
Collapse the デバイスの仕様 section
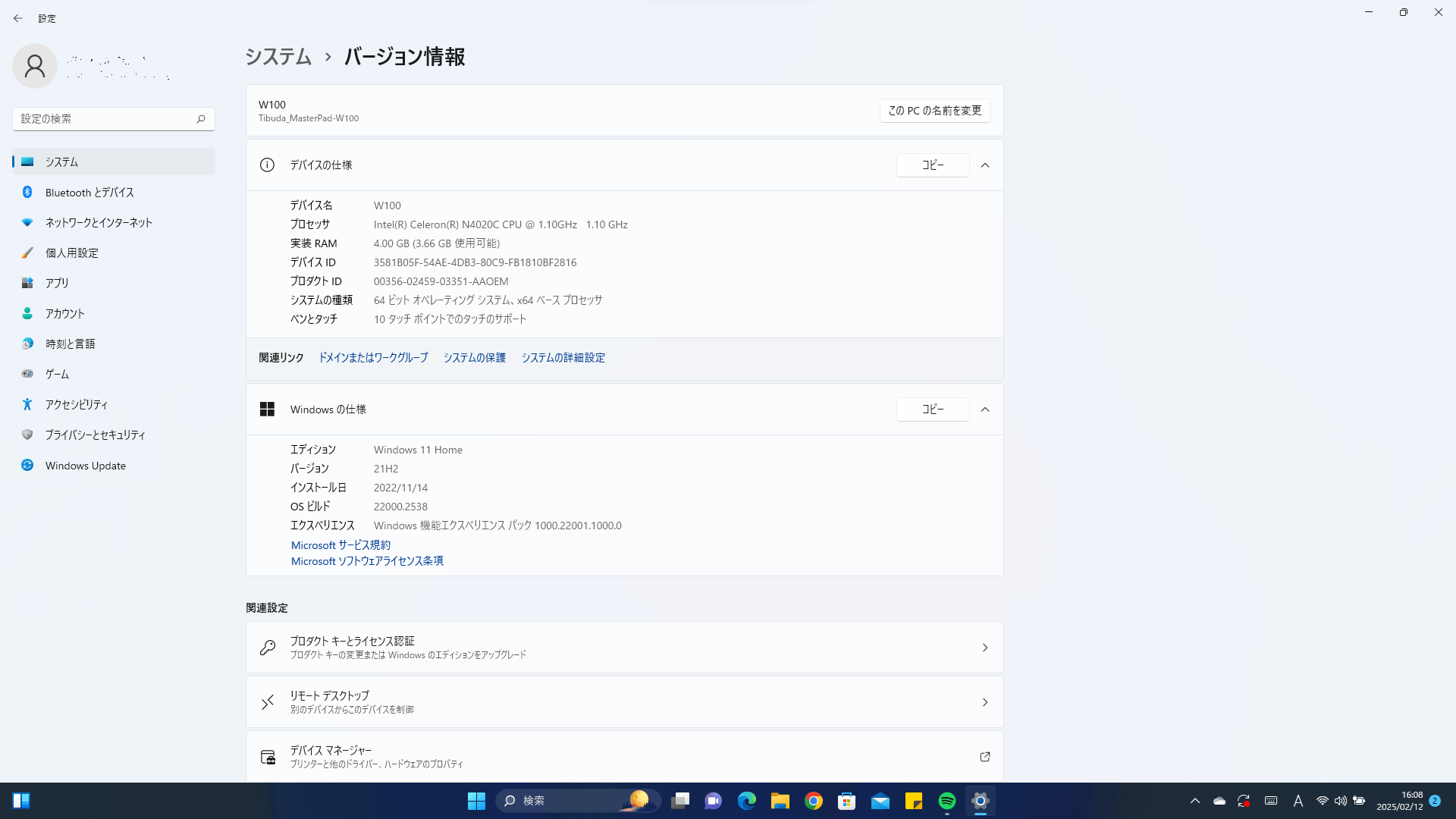pos(985,165)
